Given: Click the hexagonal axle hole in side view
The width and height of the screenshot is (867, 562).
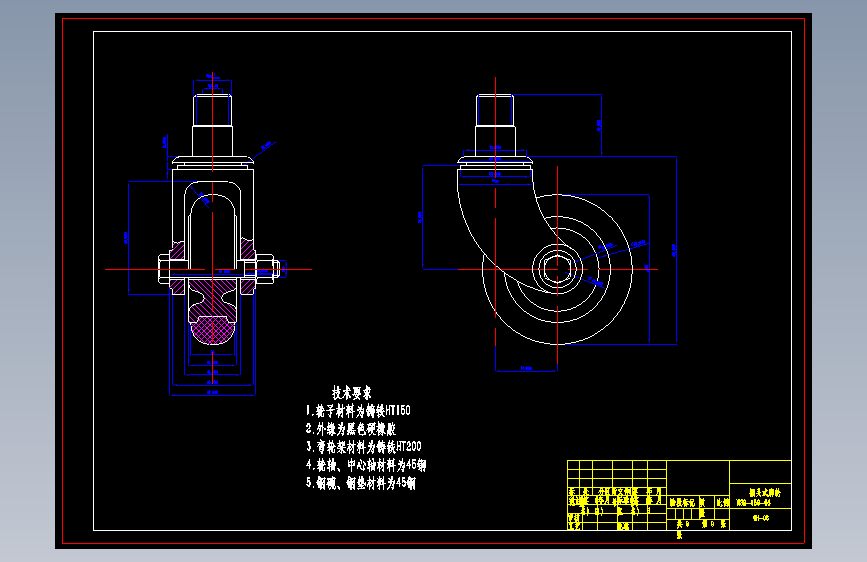Looking at the screenshot, I should tap(557, 269).
